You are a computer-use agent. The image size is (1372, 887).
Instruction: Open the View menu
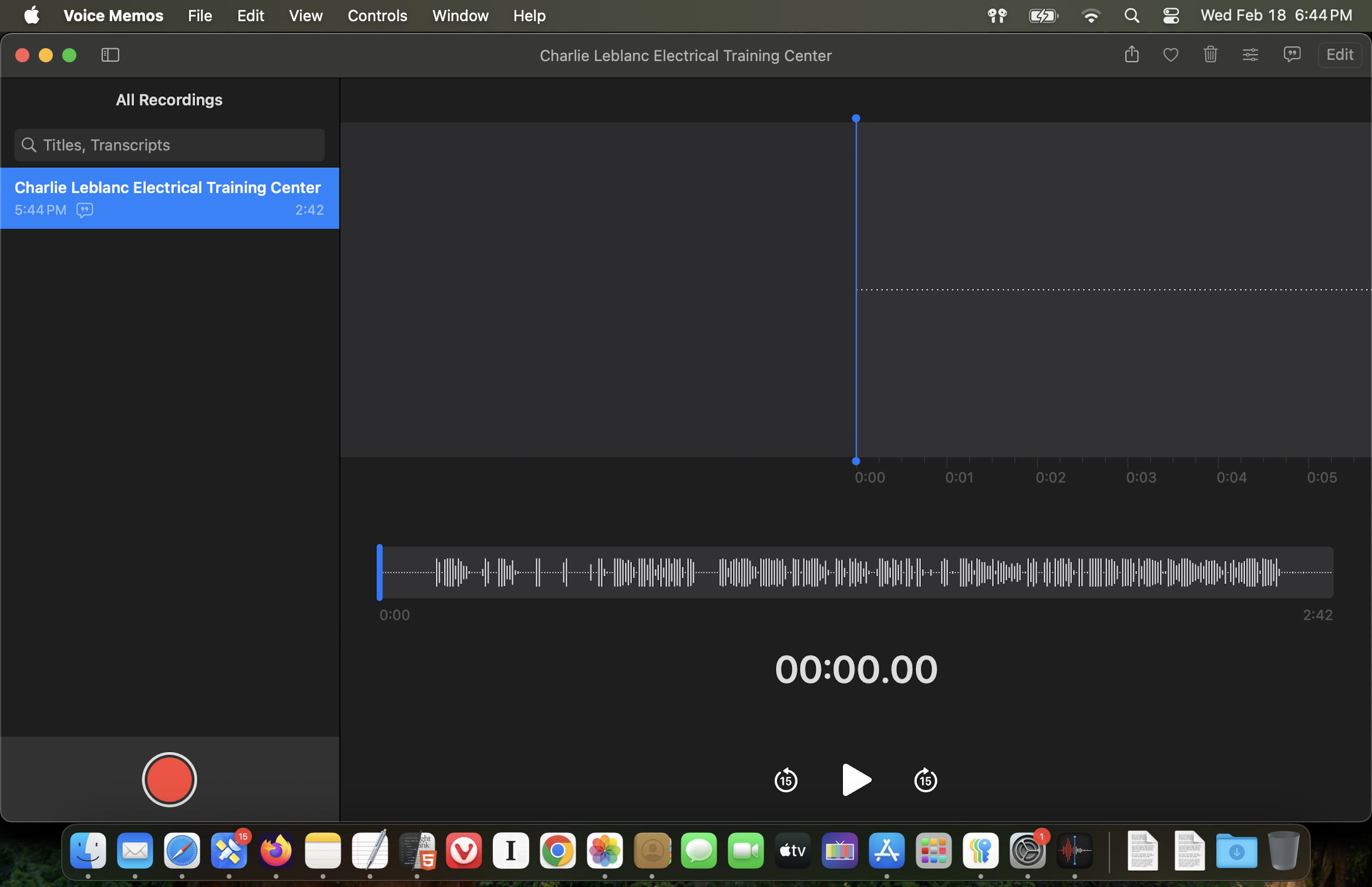click(305, 16)
